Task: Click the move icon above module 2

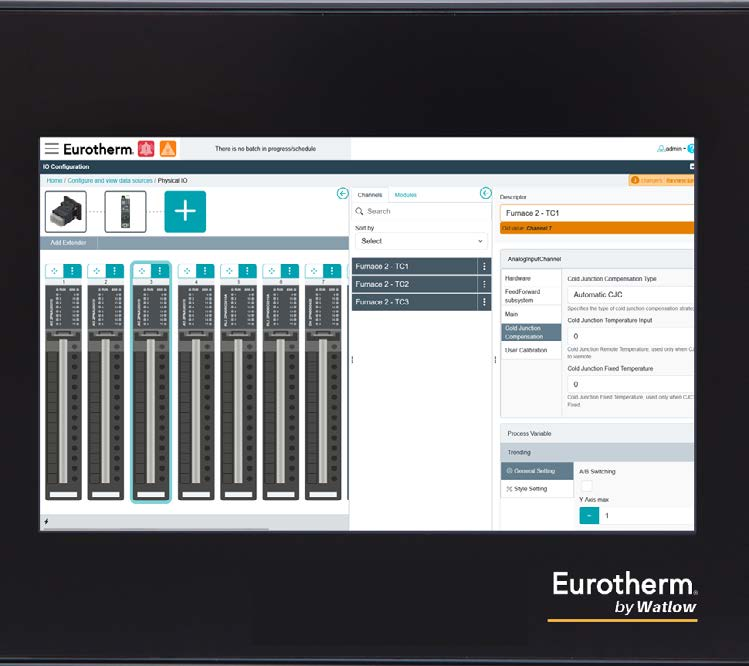Action: coord(96,271)
